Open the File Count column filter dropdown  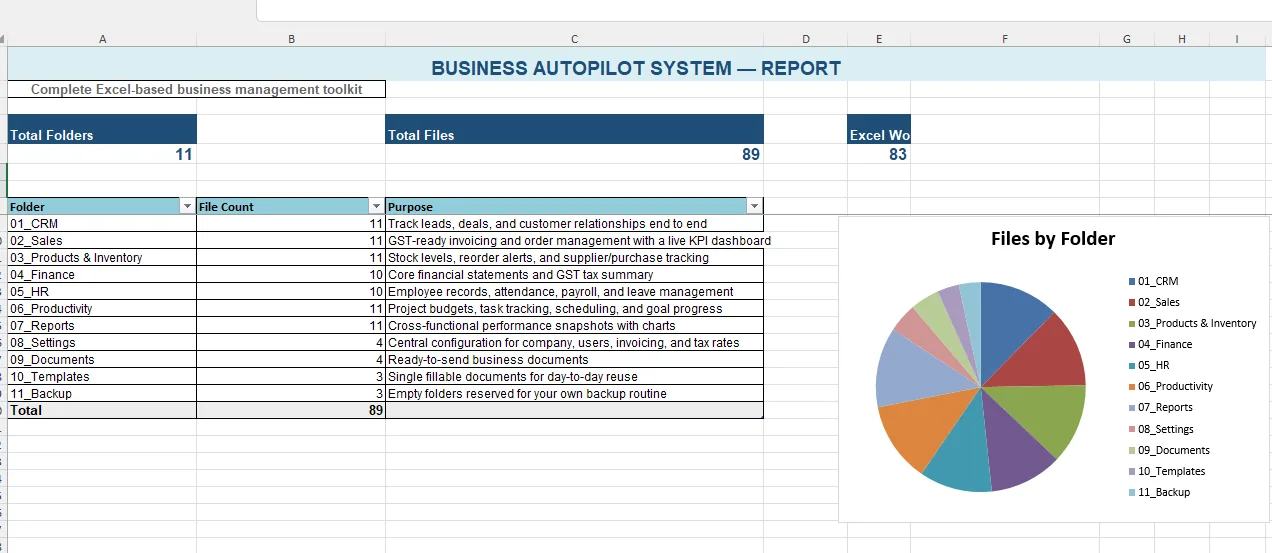point(376,206)
